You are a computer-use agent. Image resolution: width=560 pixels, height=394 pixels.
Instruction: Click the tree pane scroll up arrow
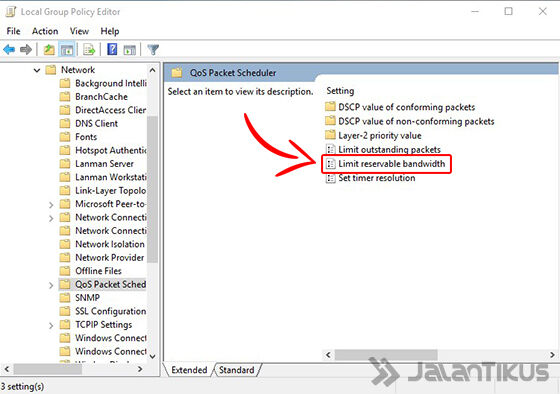(152, 70)
